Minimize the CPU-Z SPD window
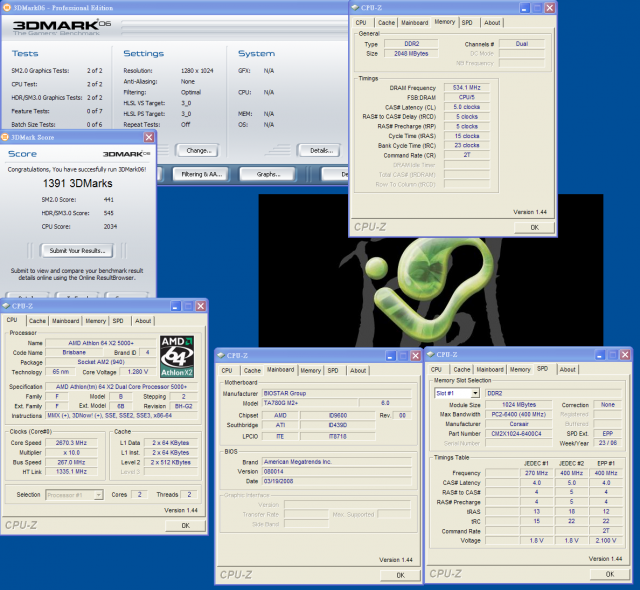The height and width of the screenshot is (590, 640). pos(600,355)
